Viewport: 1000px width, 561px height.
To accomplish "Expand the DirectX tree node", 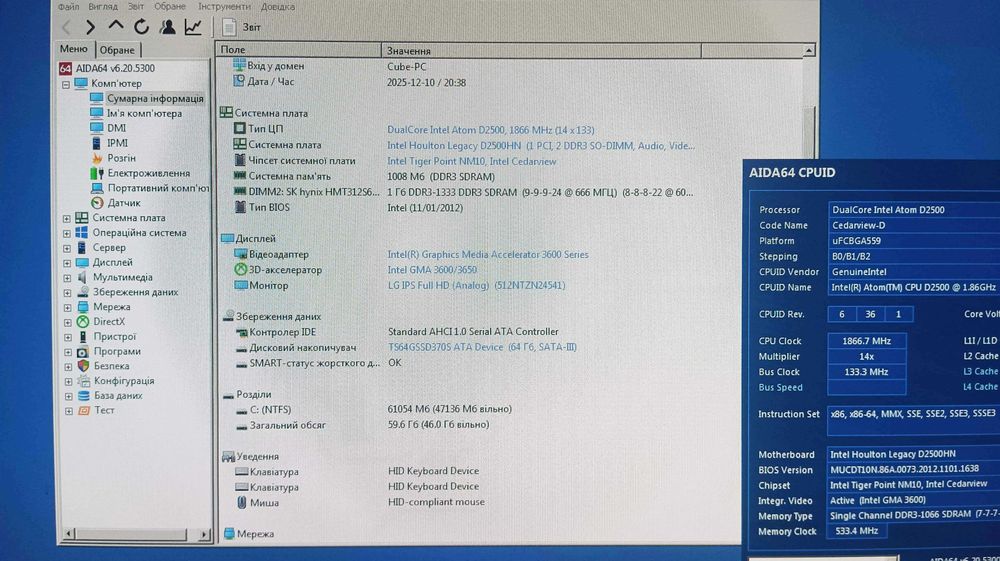I will pyautogui.click(x=68, y=322).
